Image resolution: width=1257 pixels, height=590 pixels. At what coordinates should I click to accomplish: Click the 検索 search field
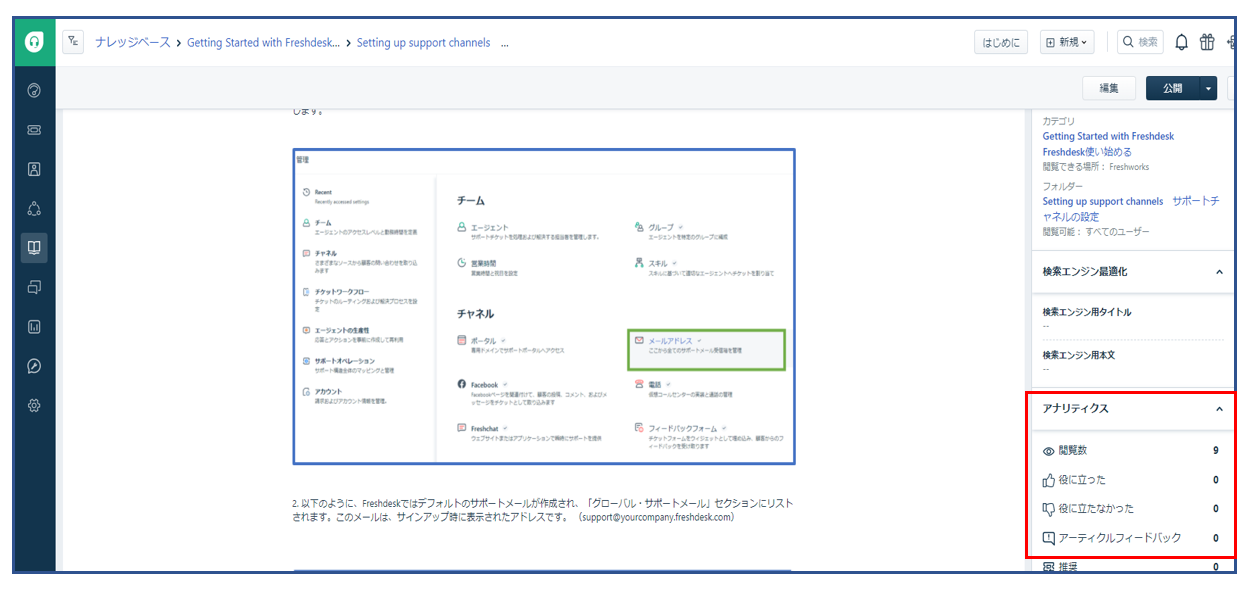pos(1140,42)
